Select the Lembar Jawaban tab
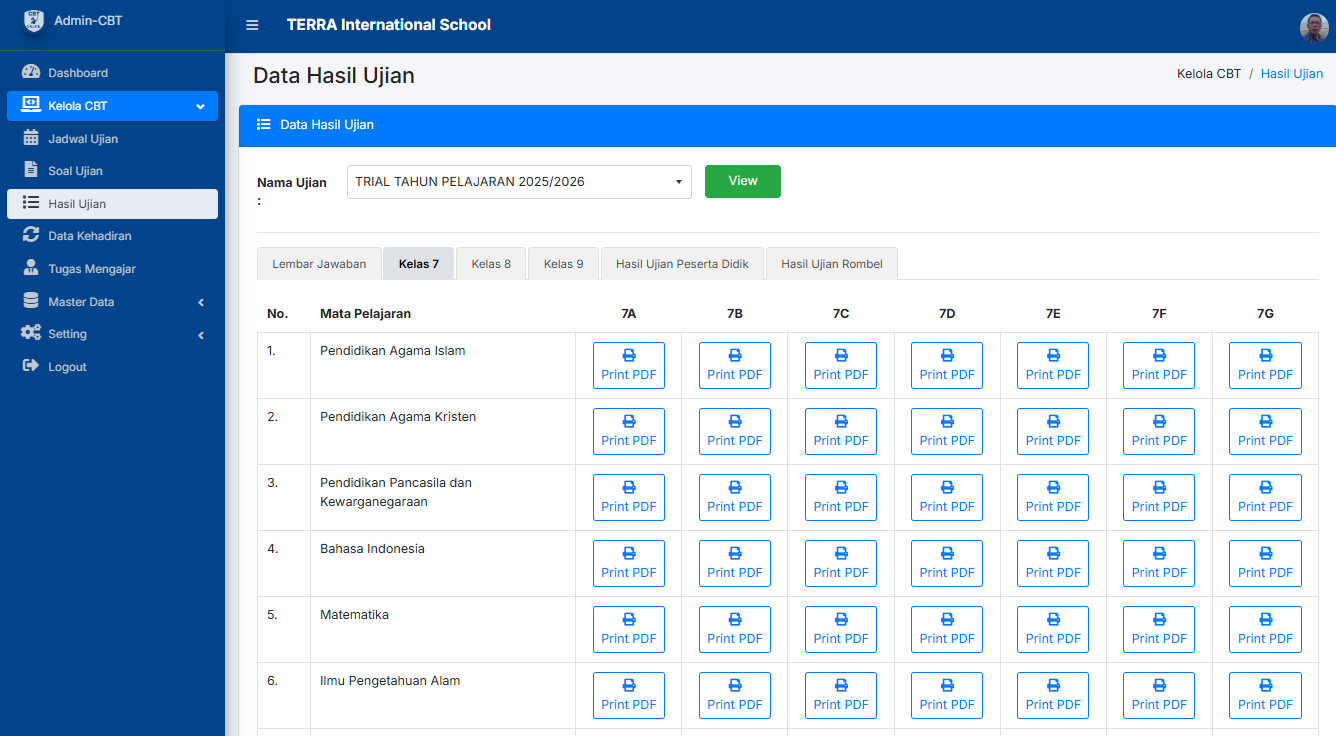1336x736 pixels. pyautogui.click(x=319, y=264)
